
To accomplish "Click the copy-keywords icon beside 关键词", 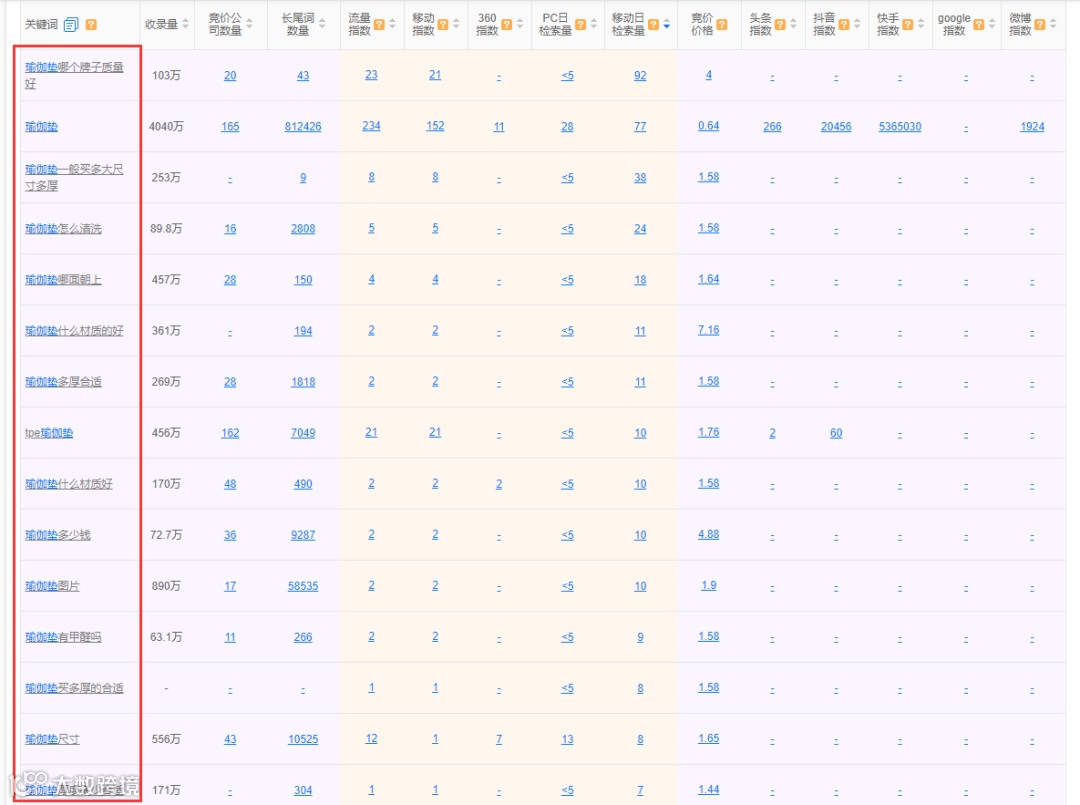I will coord(71,25).
